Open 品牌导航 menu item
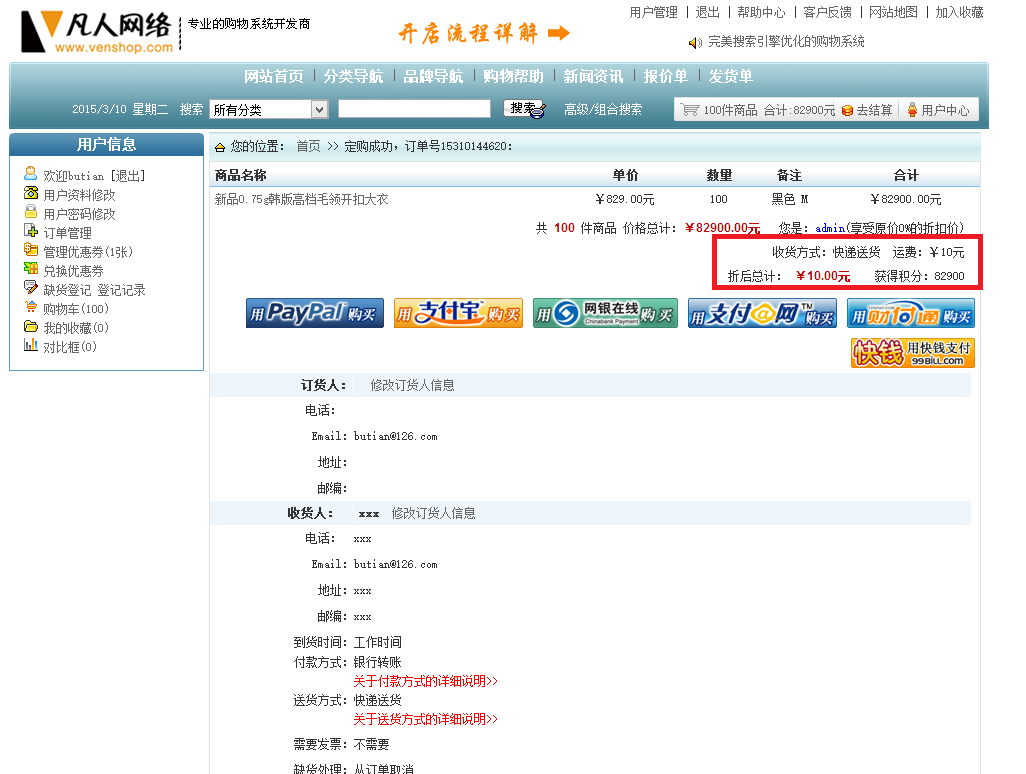 pos(433,77)
